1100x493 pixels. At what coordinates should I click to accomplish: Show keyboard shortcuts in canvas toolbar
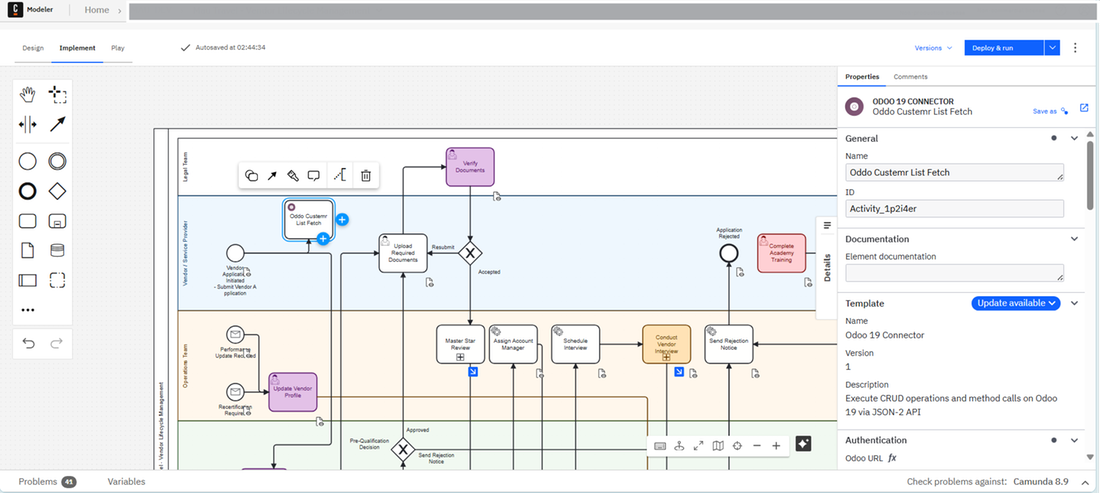tap(659, 445)
